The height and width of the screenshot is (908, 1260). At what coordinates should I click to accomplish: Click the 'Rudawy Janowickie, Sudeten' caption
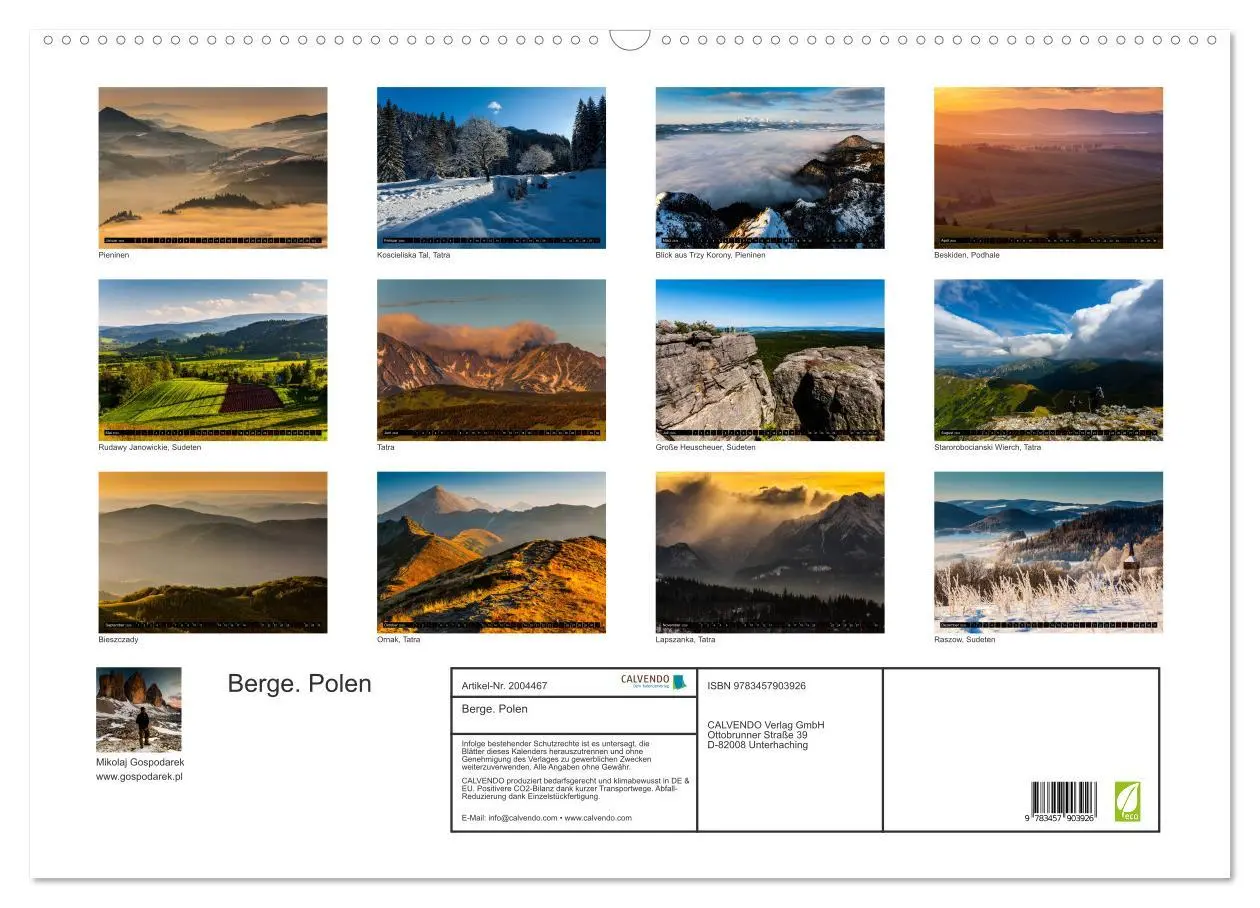[x=150, y=447]
